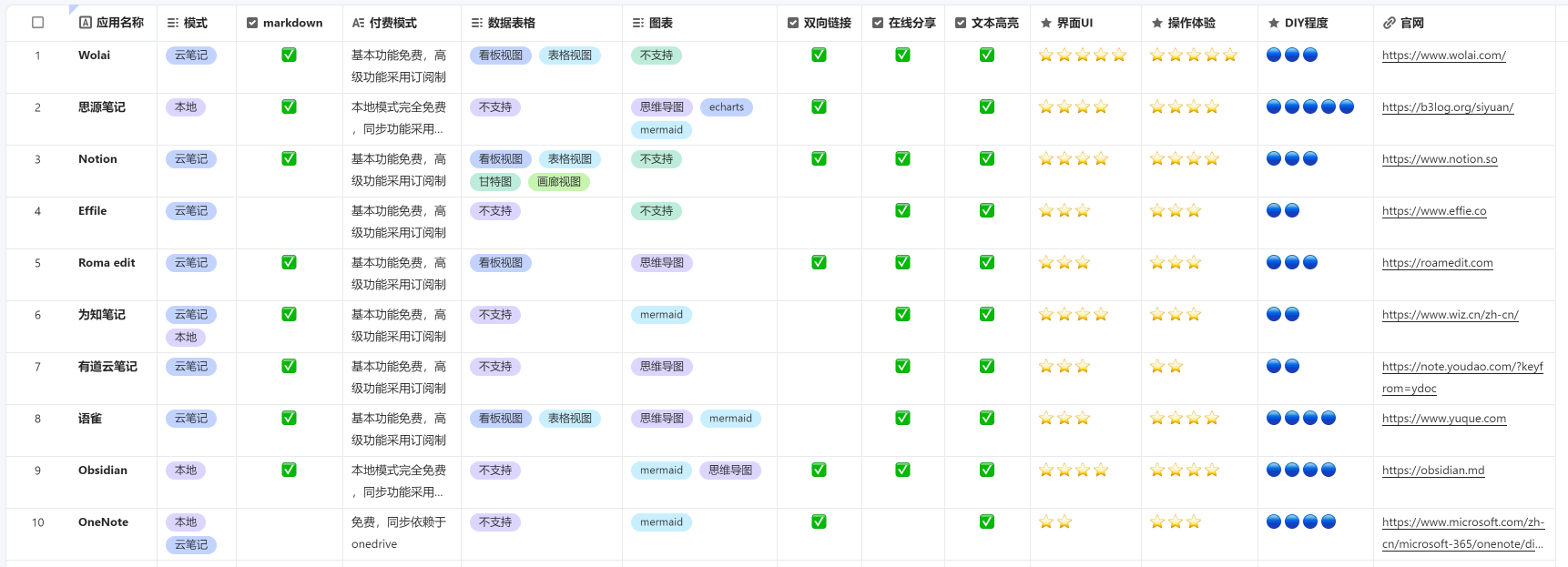The width and height of the screenshot is (1568, 567).
Task: Click the multi-select icon in 模式 header
Action: pyautogui.click(x=173, y=23)
